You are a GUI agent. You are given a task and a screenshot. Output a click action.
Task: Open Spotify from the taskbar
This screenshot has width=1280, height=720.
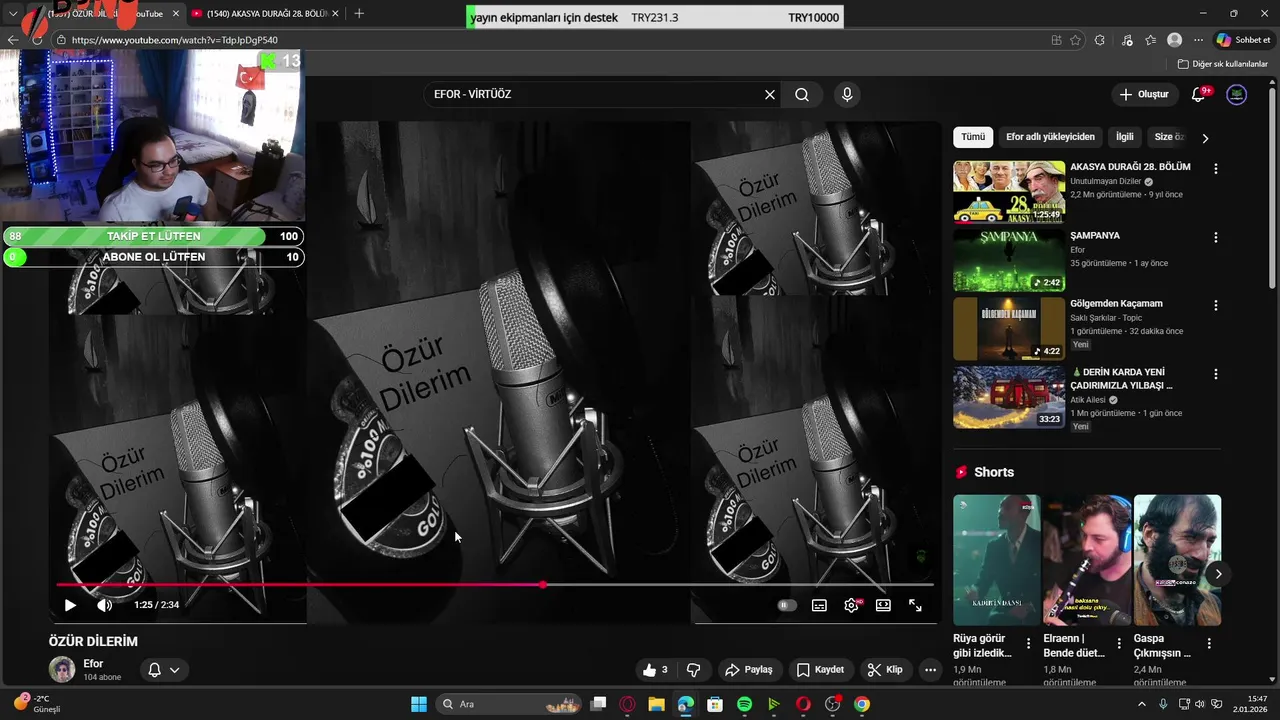click(x=744, y=704)
